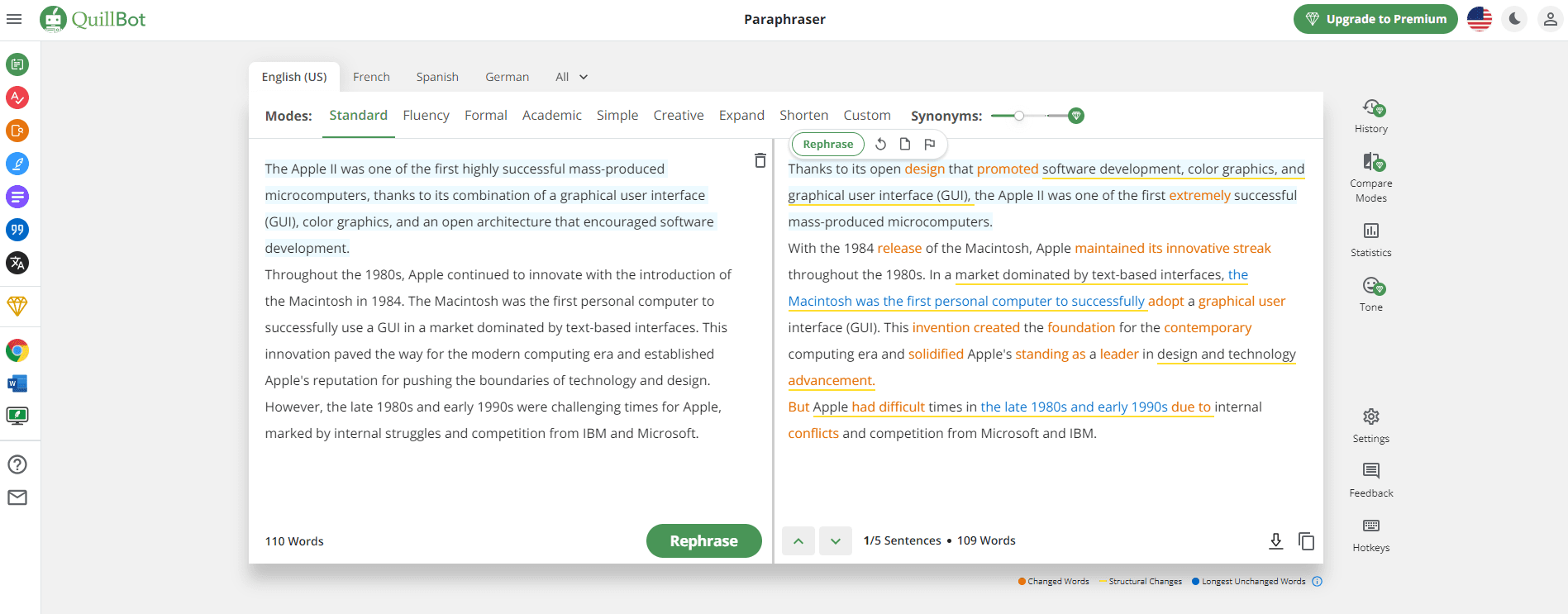
Task: Select the French language tab
Action: click(x=371, y=77)
